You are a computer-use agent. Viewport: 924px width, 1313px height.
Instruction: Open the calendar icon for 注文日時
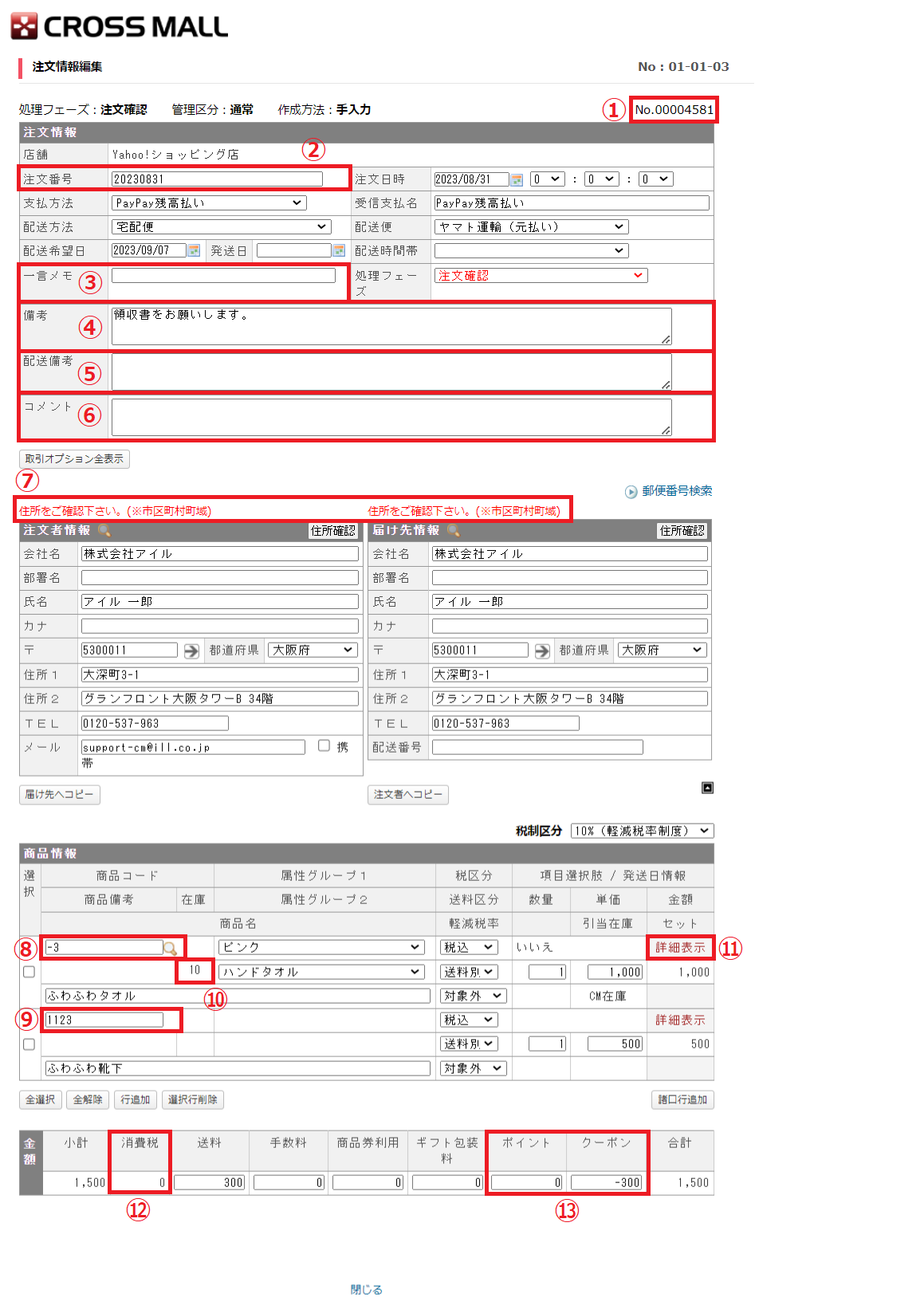point(517,179)
